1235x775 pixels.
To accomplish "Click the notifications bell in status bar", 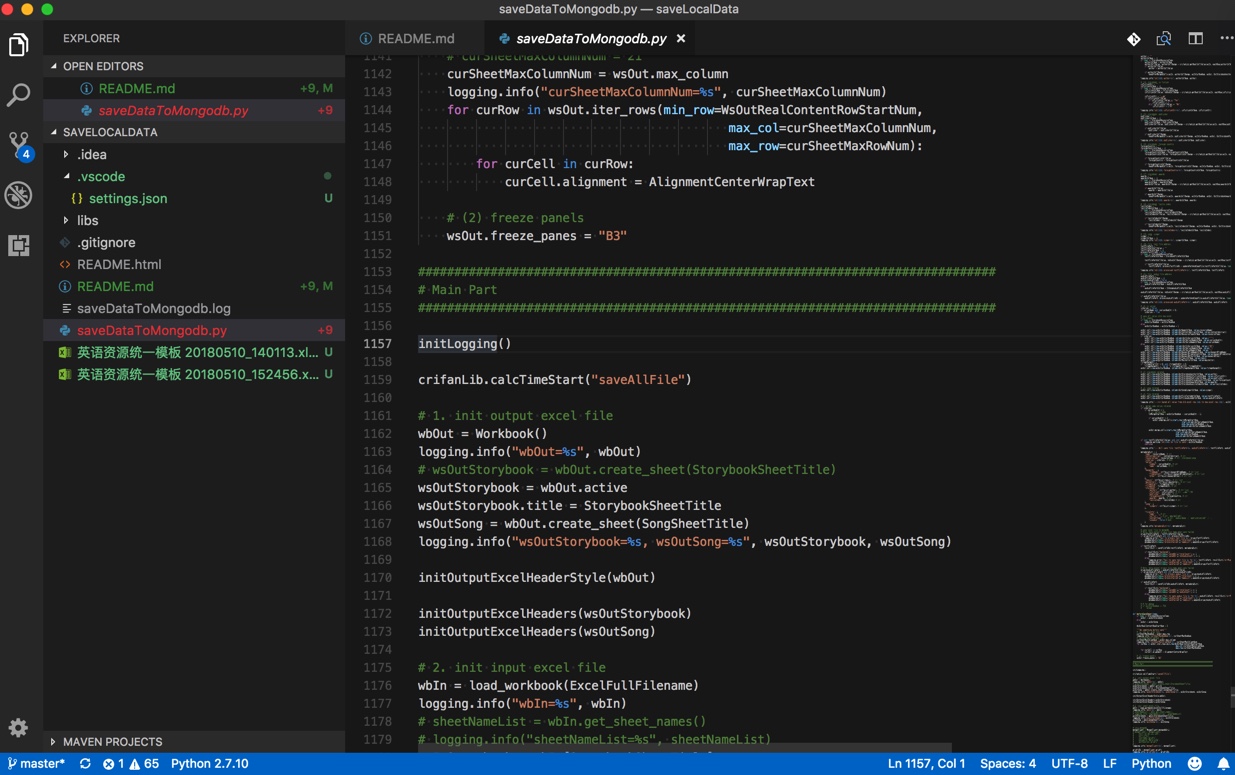I will [1223, 764].
